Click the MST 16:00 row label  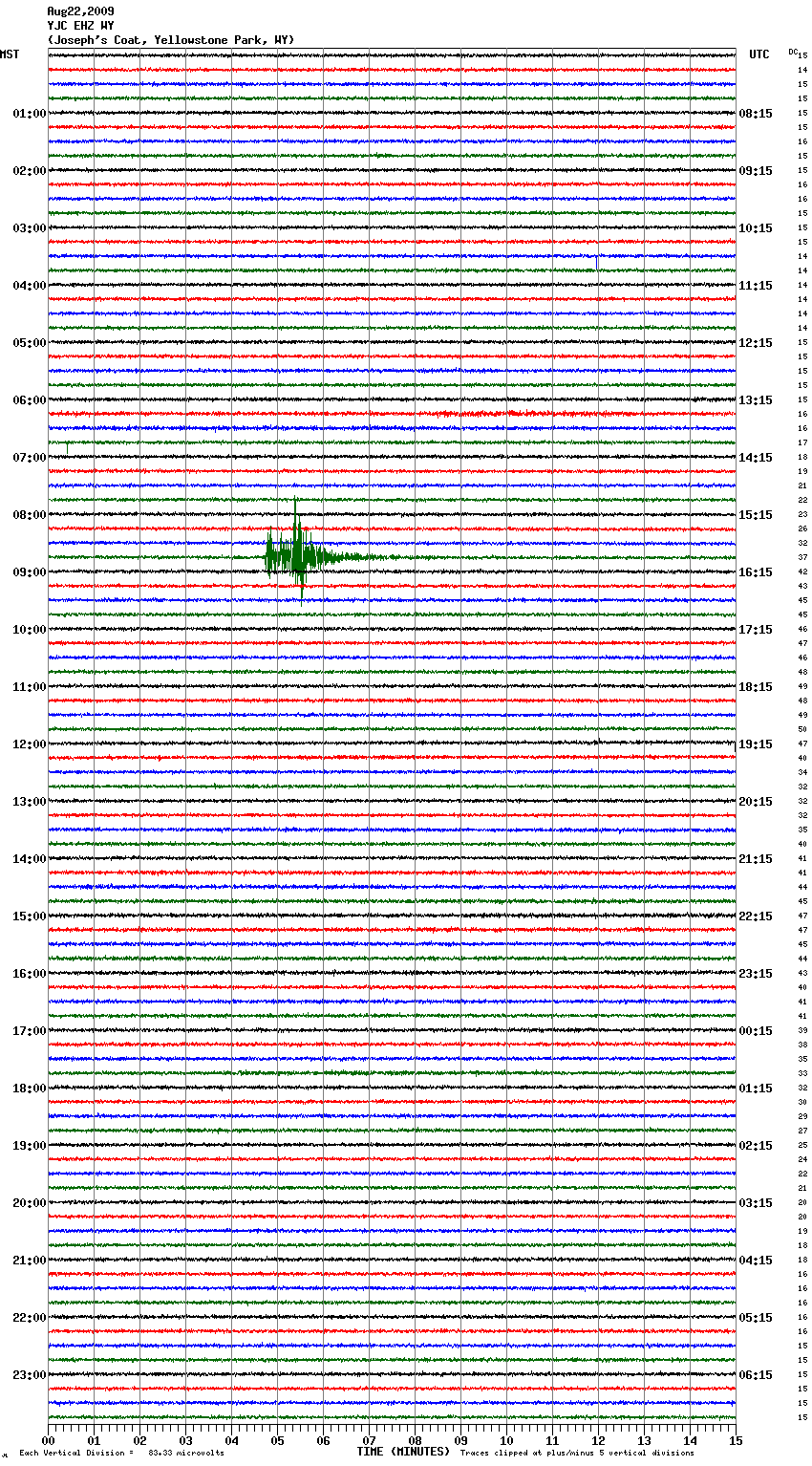tap(30, 974)
